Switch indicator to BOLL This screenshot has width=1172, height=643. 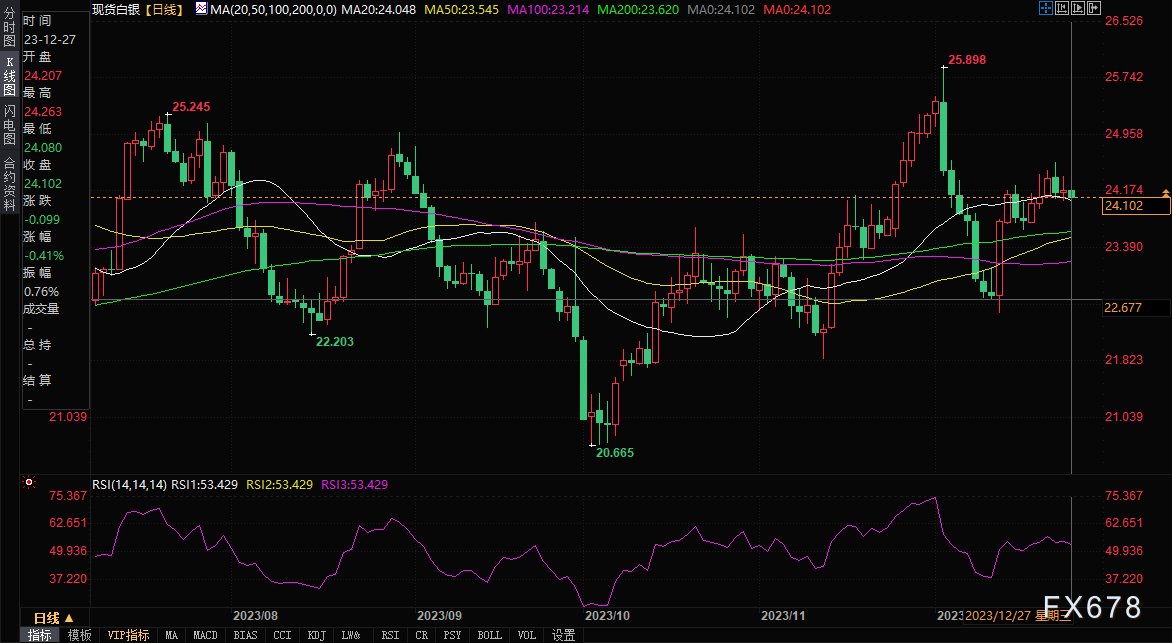pyautogui.click(x=489, y=635)
